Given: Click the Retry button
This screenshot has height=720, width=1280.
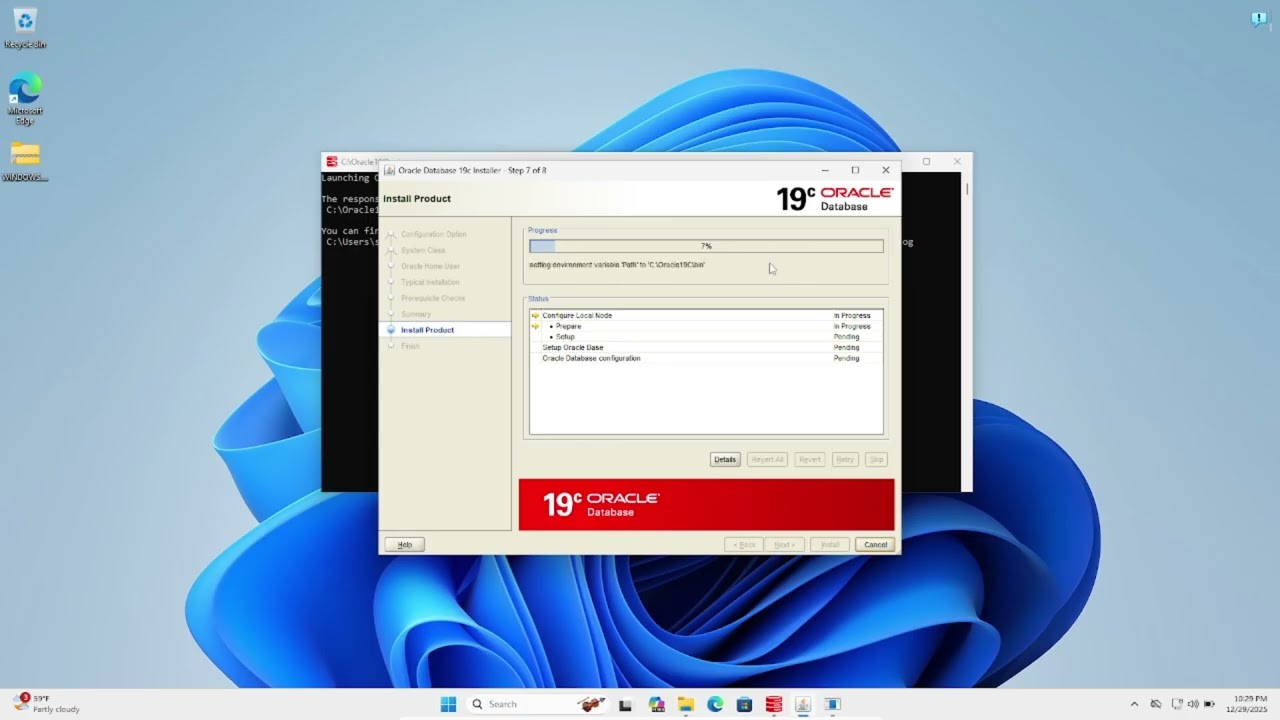Looking at the screenshot, I should point(845,459).
